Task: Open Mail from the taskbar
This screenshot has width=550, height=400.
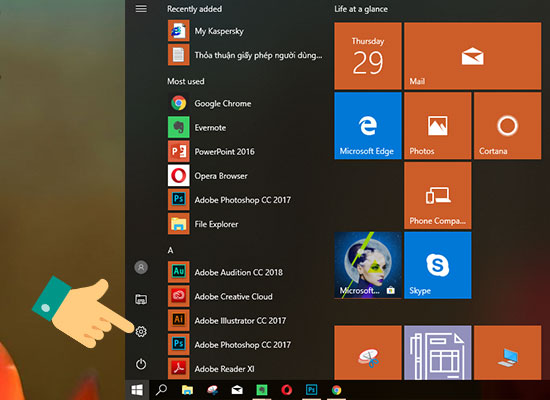Action: click(x=237, y=390)
